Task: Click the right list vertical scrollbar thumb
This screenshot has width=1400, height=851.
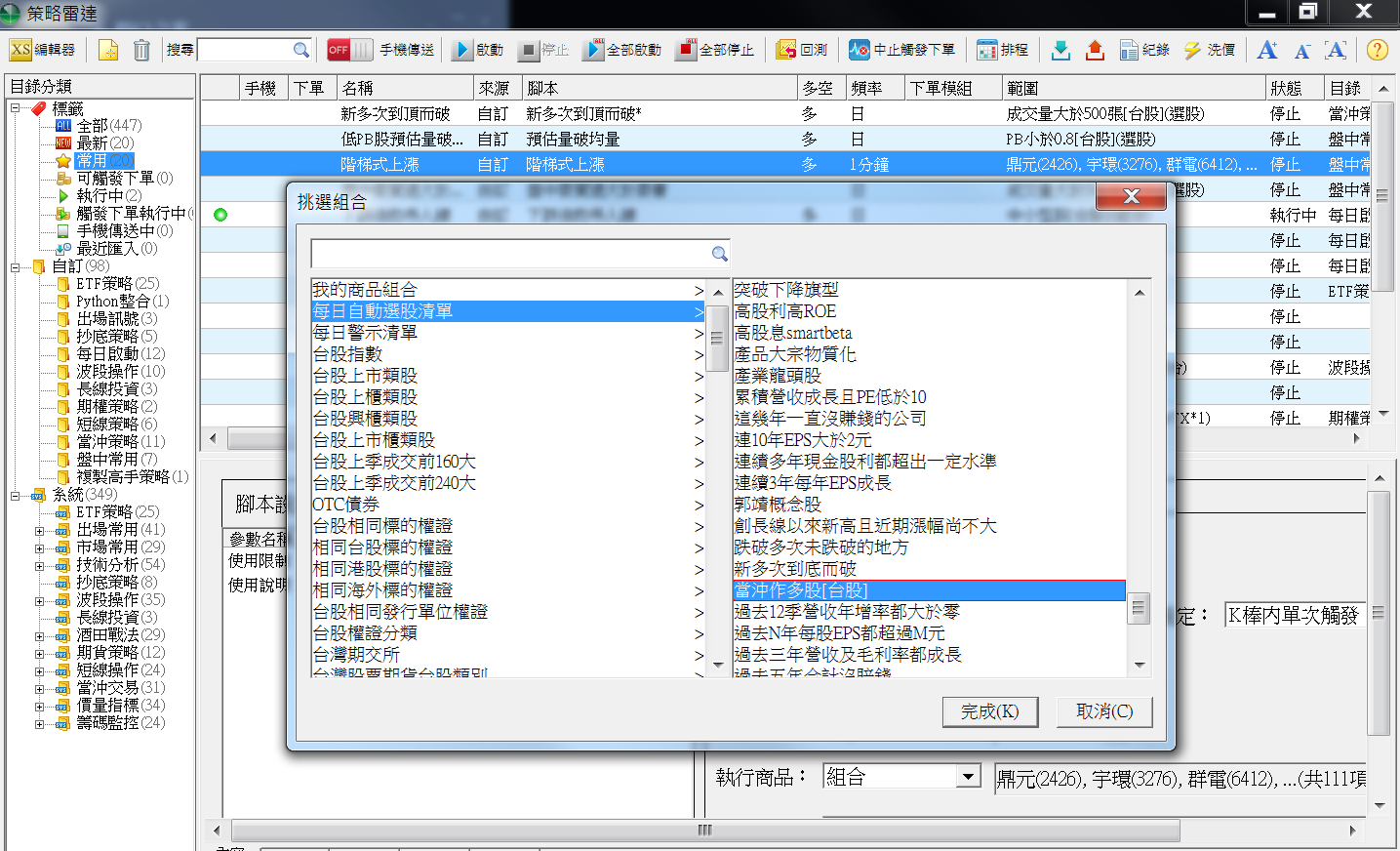Action: [1139, 609]
